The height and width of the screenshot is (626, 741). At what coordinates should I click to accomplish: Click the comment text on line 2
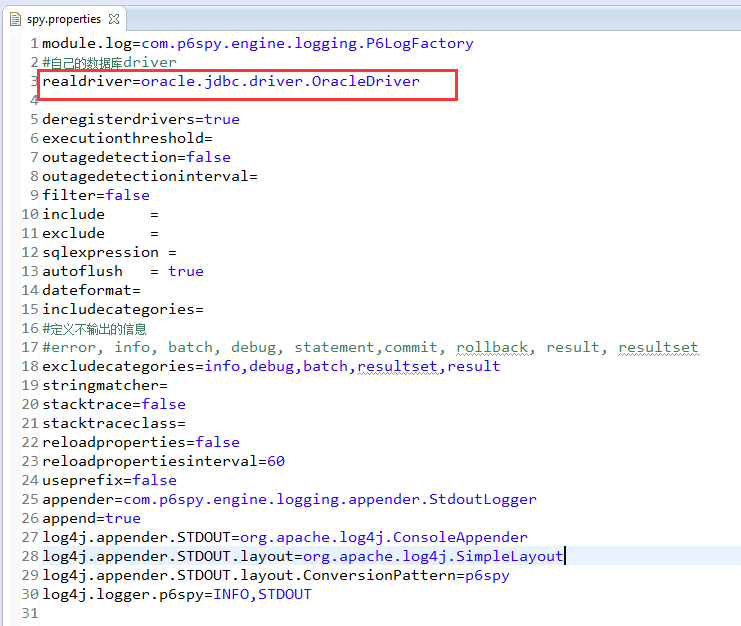pos(109,62)
